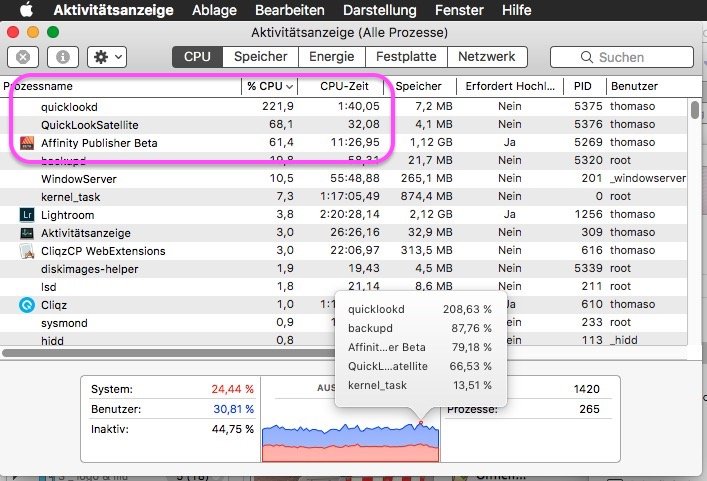Viewport: 707px width, 481px height.
Task: Click the magnifier icon in the search field
Action: click(587, 57)
